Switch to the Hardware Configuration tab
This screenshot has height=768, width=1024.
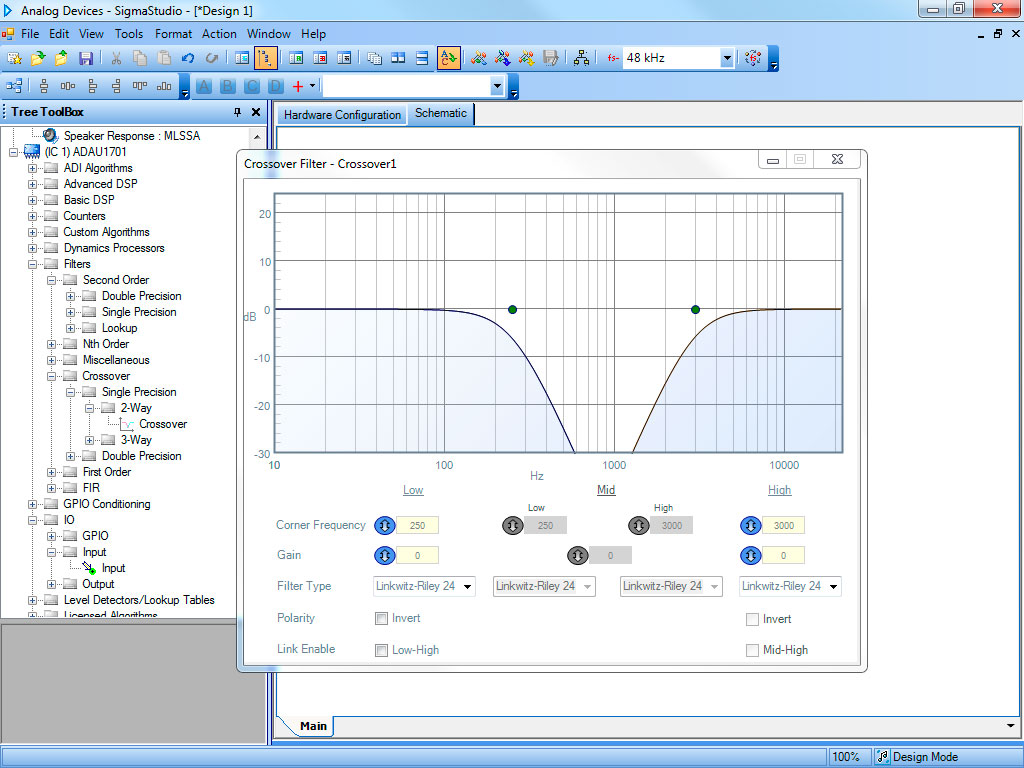(x=342, y=115)
